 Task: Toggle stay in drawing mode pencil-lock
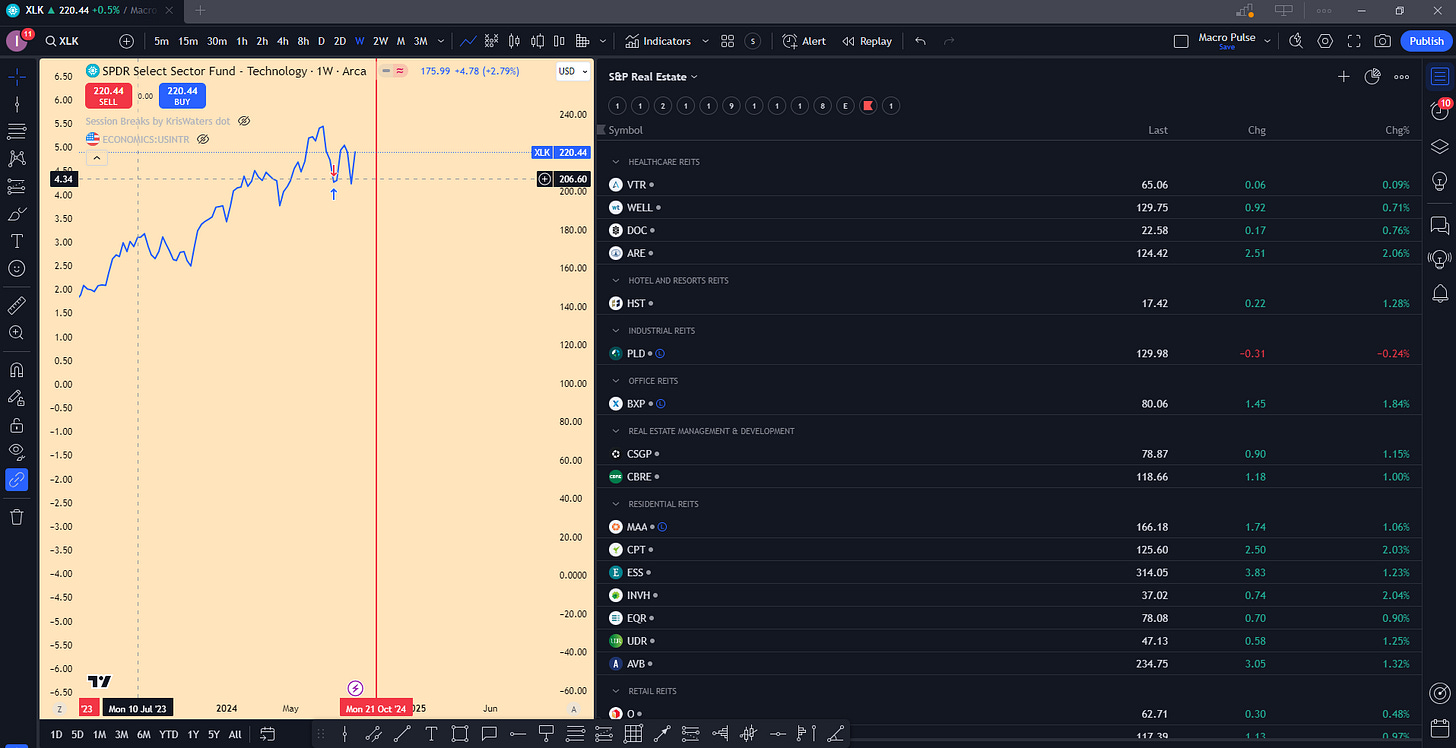(x=17, y=398)
